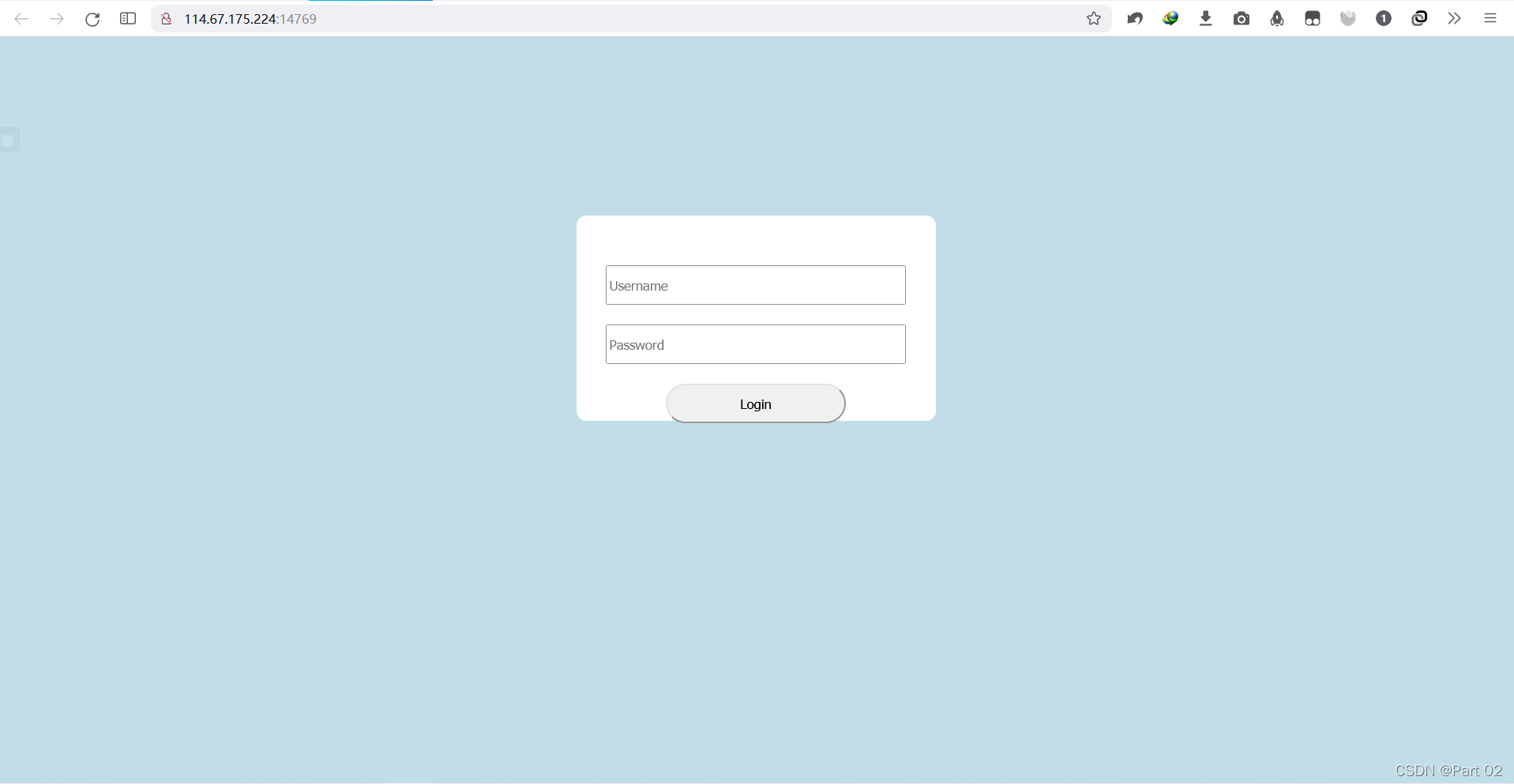Click the forward navigation arrow
The height and width of the screenshot is (784, 1514).
click(x=57, y=18)
